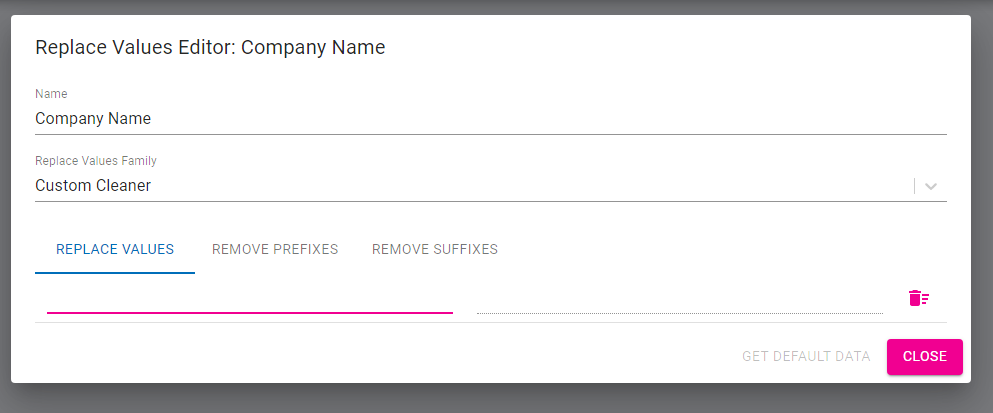Open the Replace Values Family combo box
The width and height of the screenshot is (993, 413).
(470, 186)
